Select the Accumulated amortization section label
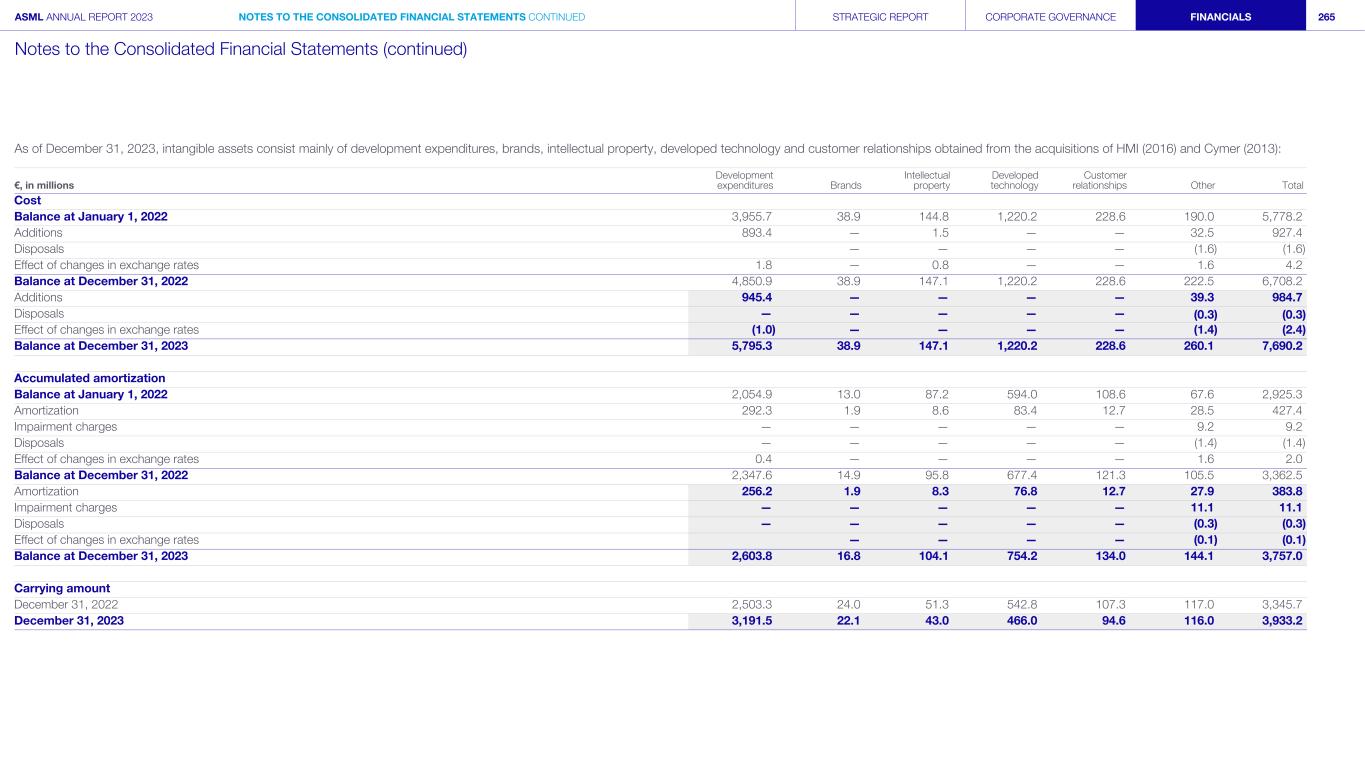This screenshot has width=1365, height=769. coord(89,378)
